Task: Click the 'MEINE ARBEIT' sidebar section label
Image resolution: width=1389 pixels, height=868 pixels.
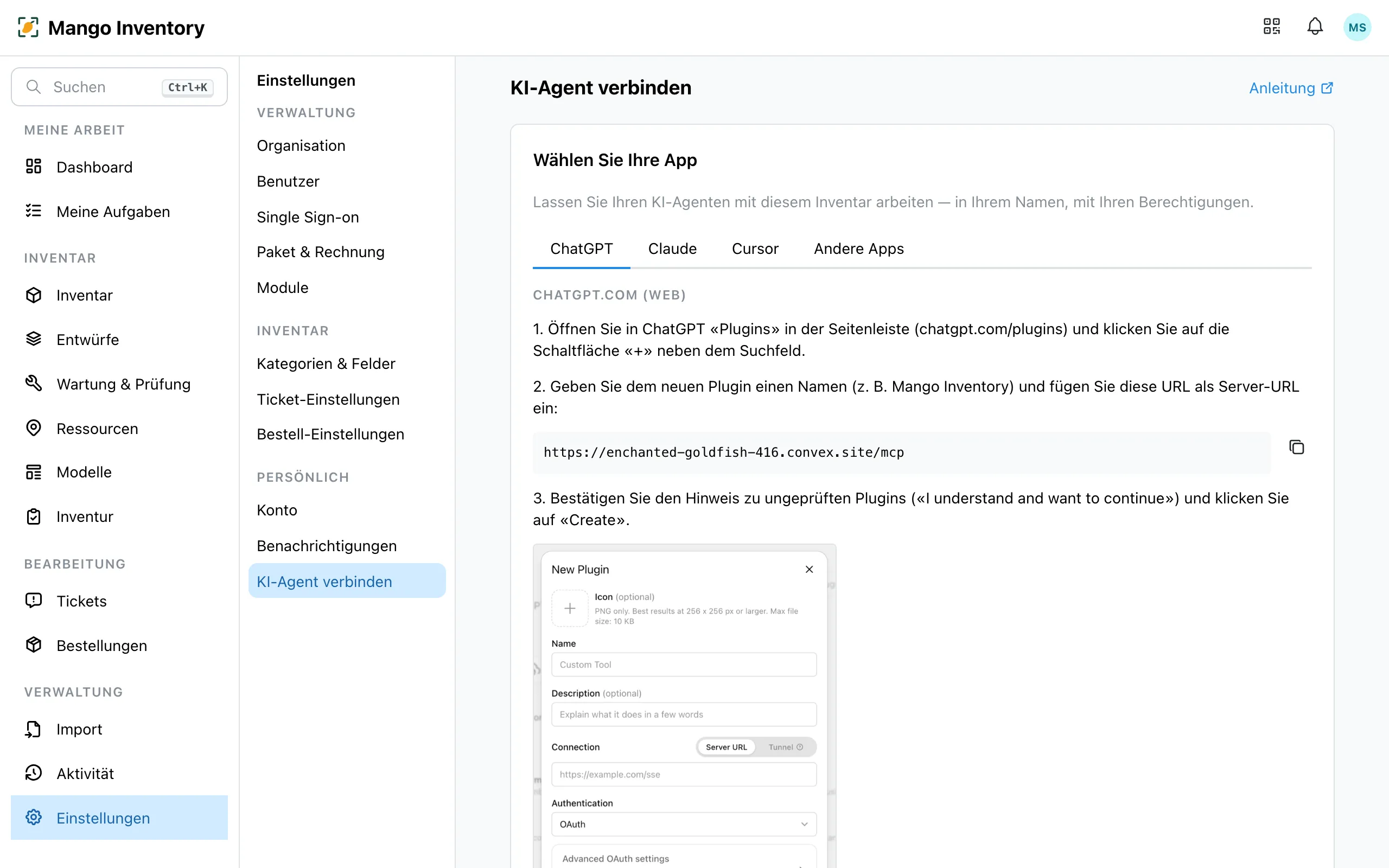Action: pos(75,130)
